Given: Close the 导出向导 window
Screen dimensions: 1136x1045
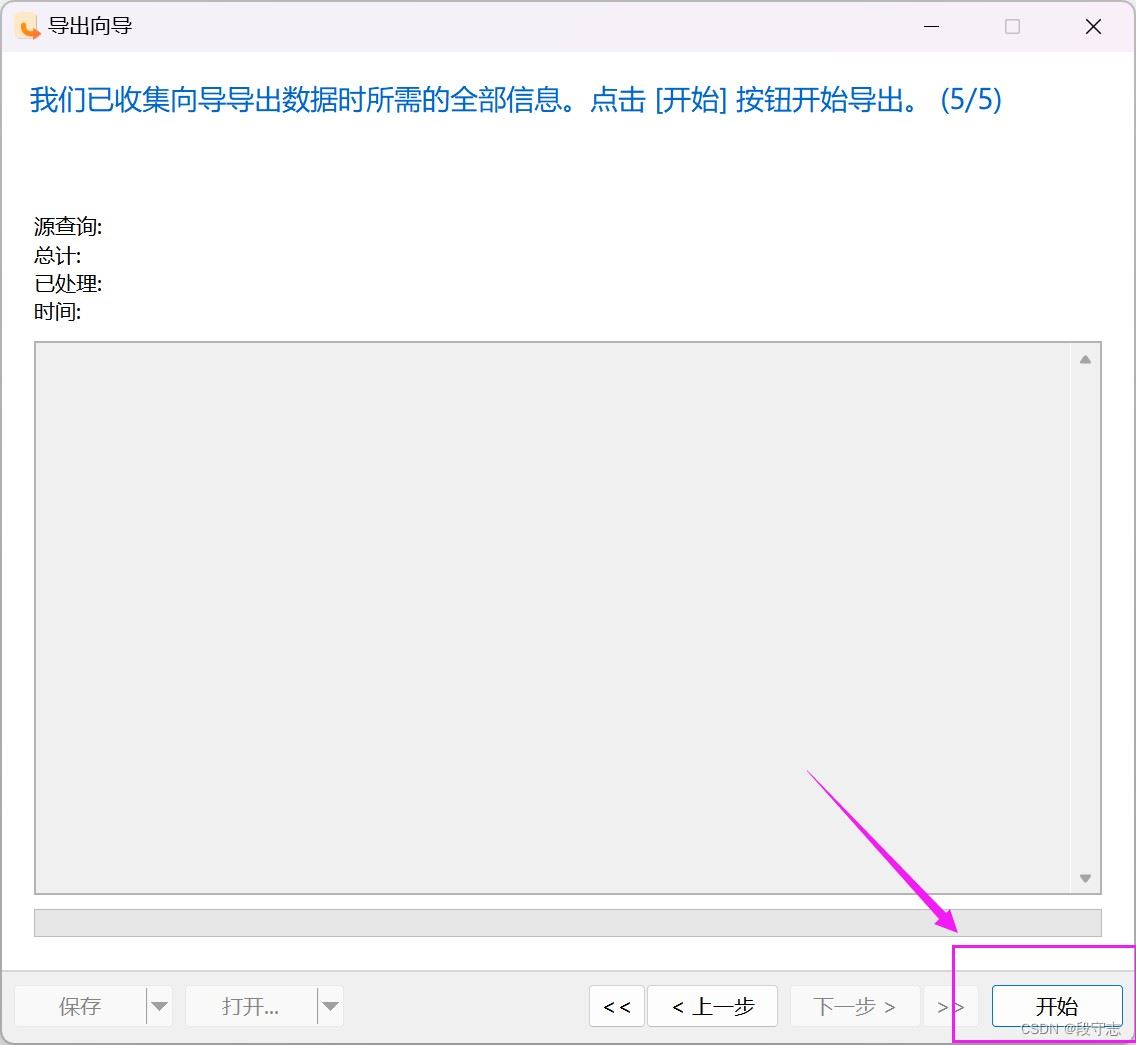Looking at the screenshot, I should tap(1093, 27).
